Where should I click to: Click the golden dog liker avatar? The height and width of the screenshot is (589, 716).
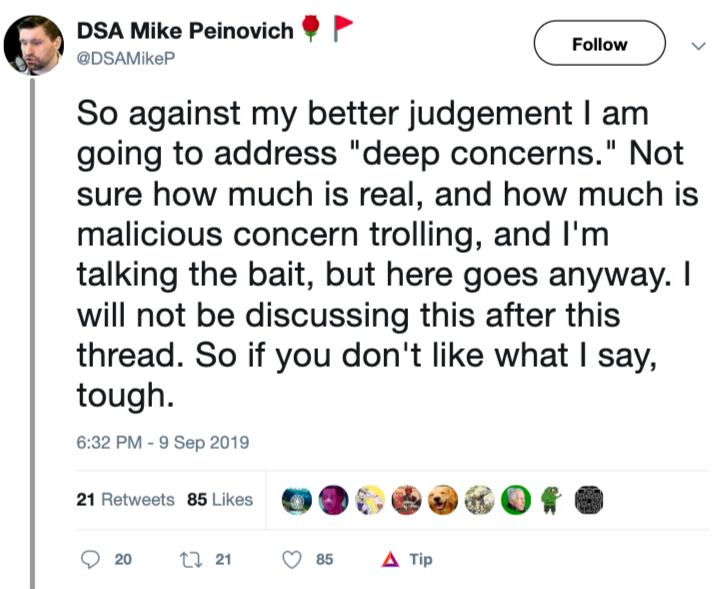(443, 500)
